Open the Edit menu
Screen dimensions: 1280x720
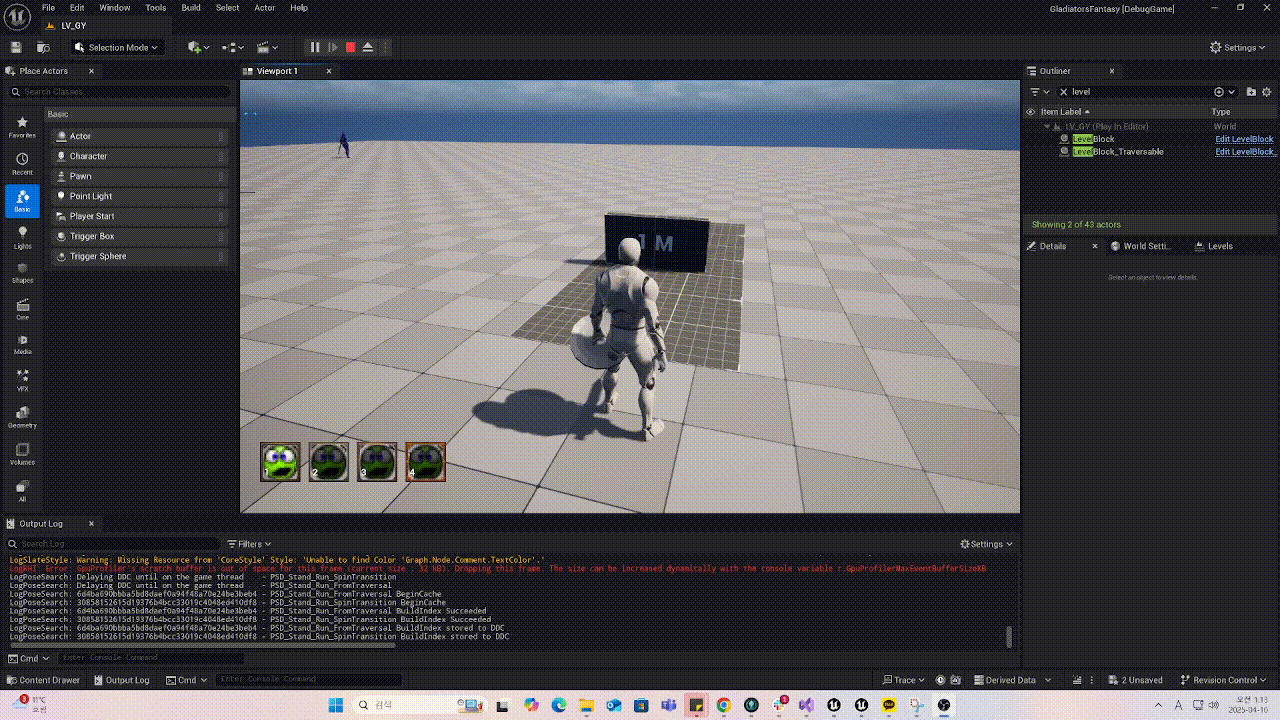[x=77, y=7]
